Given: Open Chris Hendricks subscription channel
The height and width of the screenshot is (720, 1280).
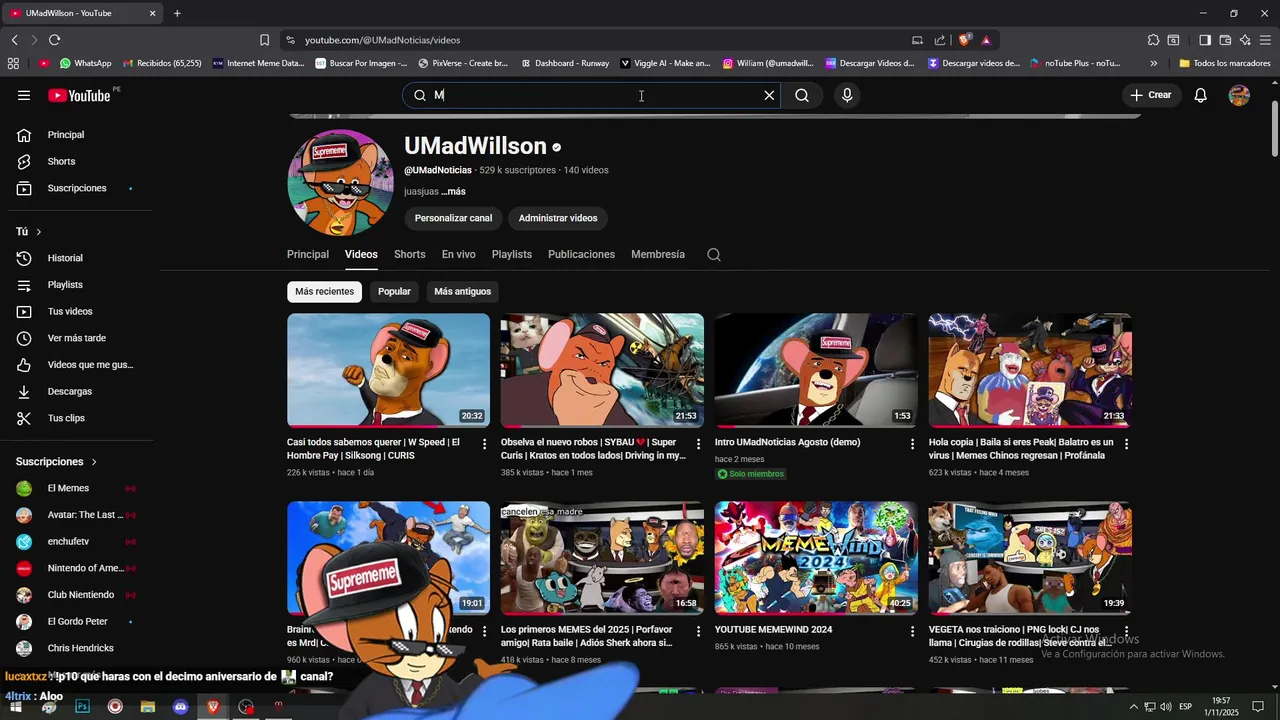Looking at the screenshot, I should point(80,648).
